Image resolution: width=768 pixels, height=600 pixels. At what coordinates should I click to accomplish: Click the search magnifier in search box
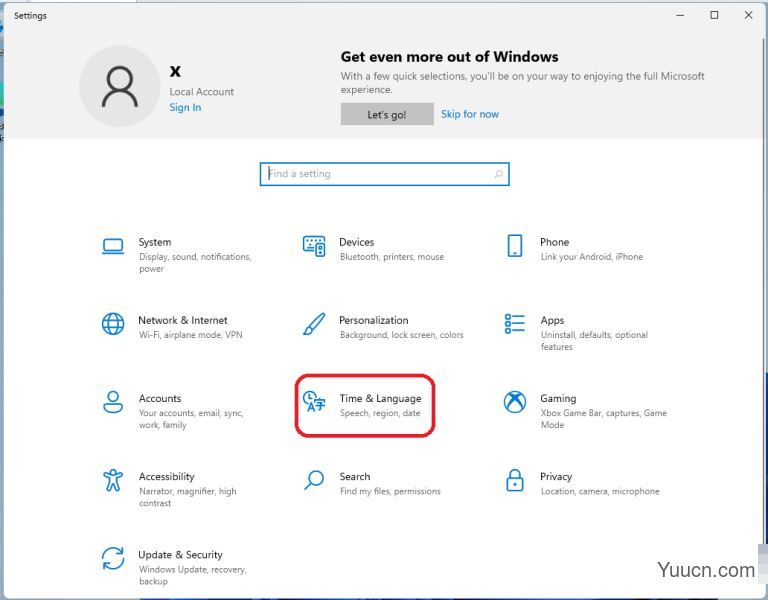[499, 174]
